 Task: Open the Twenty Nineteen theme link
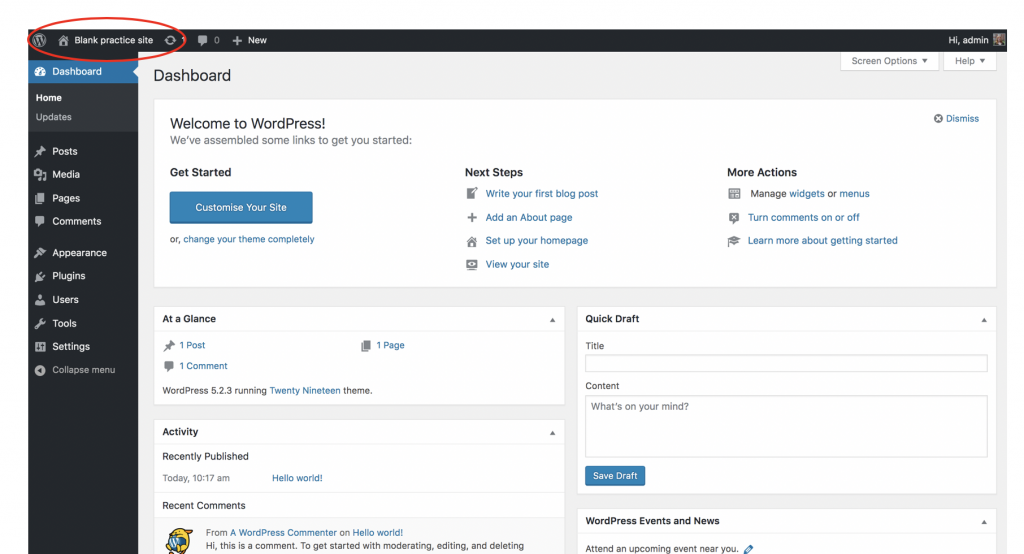[x=305, y=391]
